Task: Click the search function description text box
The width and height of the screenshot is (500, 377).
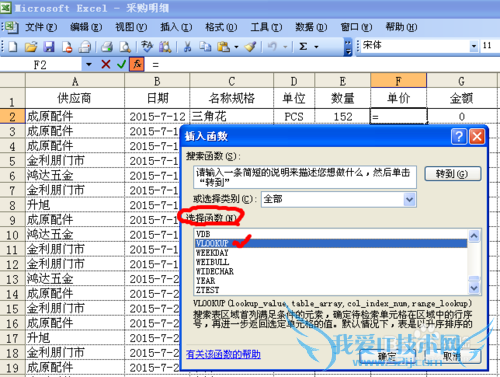Action: click(305, 177)
